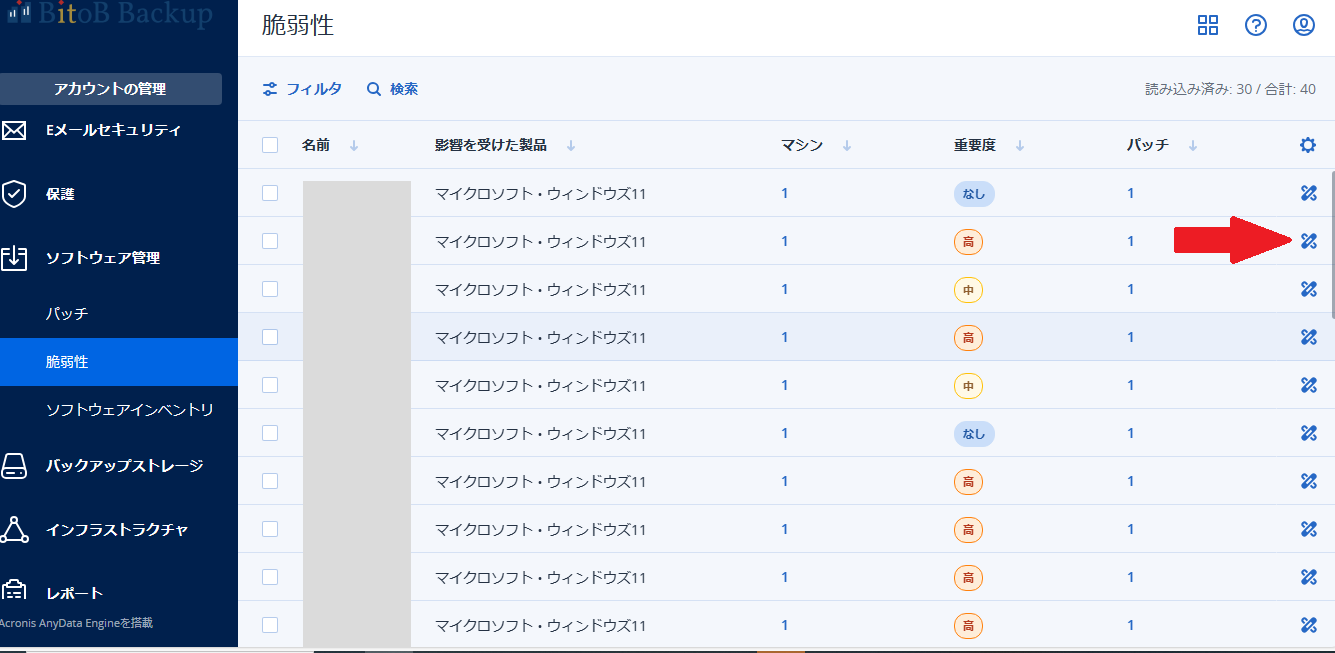The image size is (1335, 653).
Task: Sort by 影響を受けた製品 column arrow
Action: coord(571,146)
